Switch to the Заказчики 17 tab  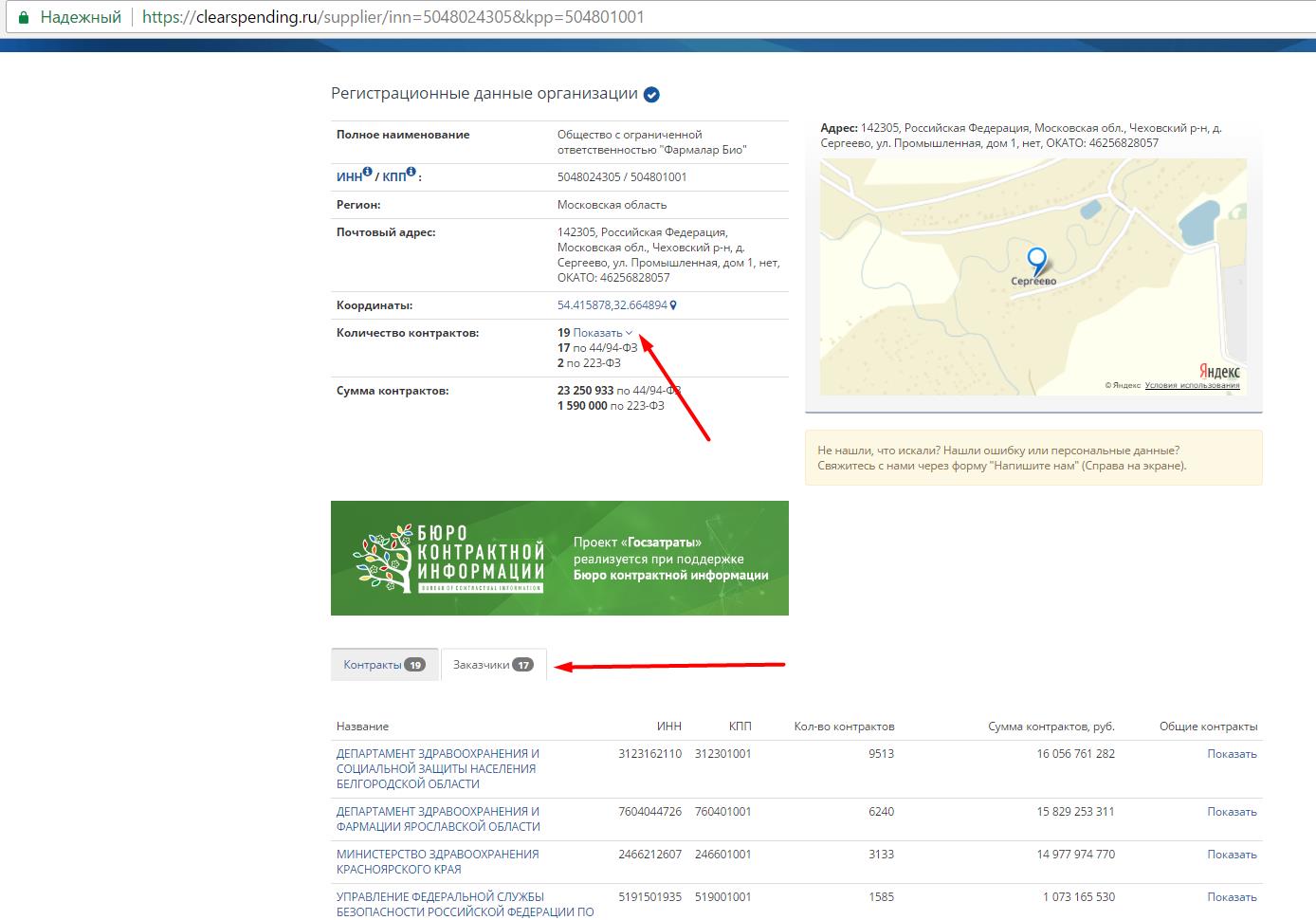pyautogui.click(x=493, y=664)
